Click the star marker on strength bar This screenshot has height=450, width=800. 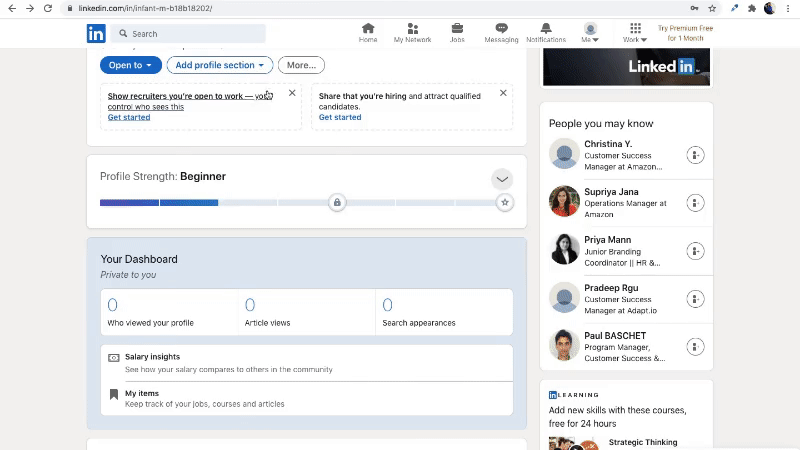(505, 203)
